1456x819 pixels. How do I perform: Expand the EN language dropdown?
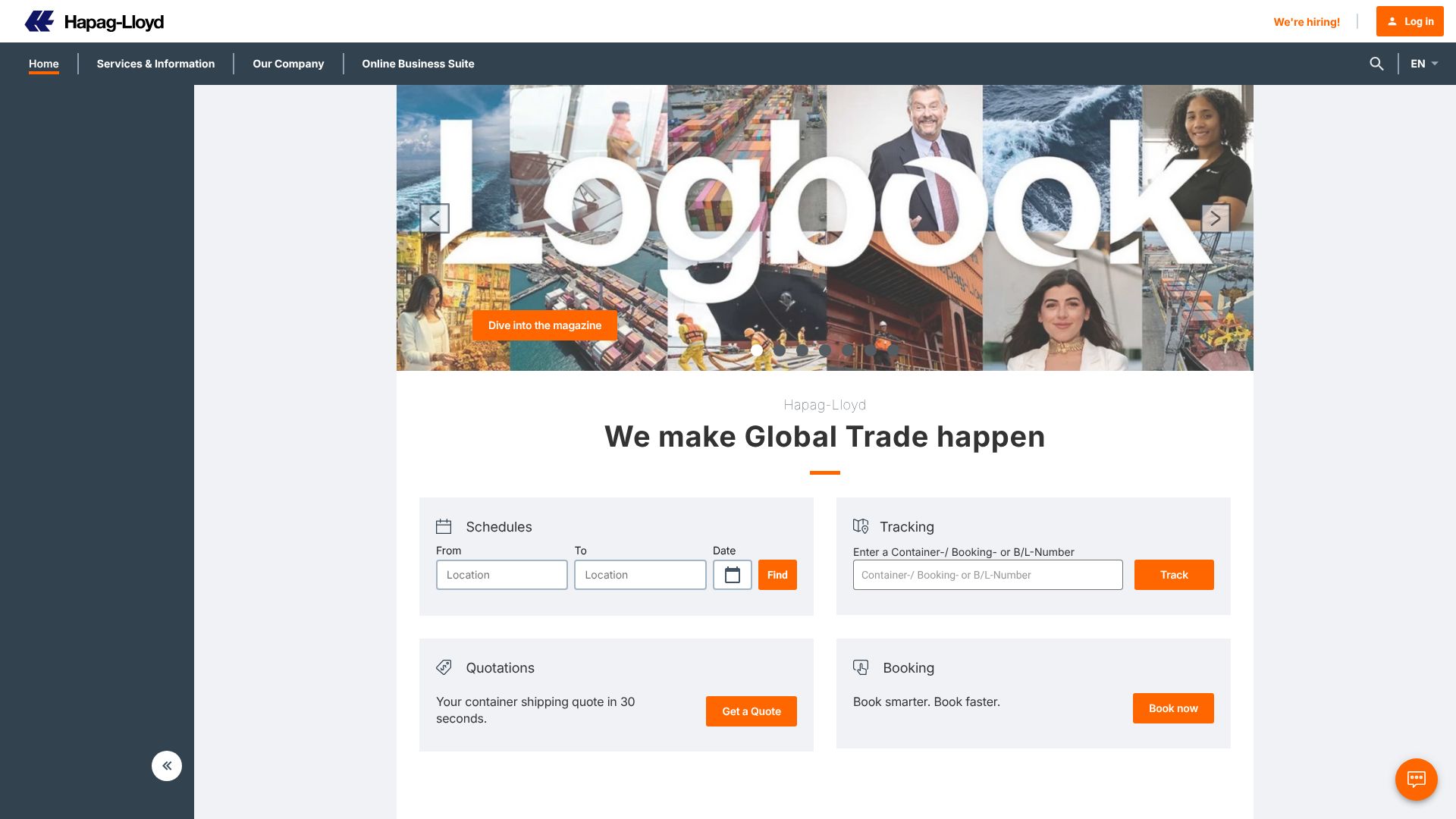click(1424, 64)
